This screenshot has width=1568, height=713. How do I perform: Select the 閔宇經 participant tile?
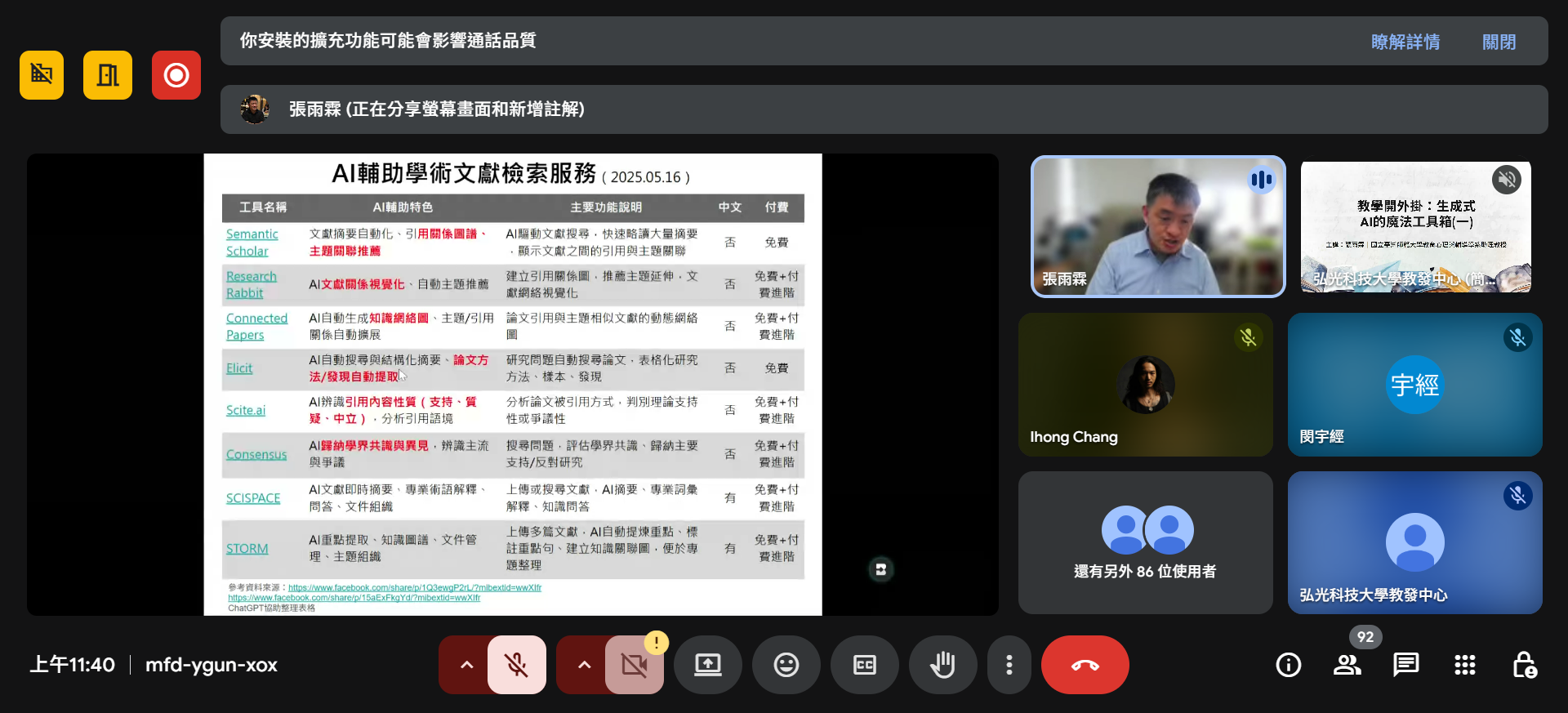tap(1415, 385)
